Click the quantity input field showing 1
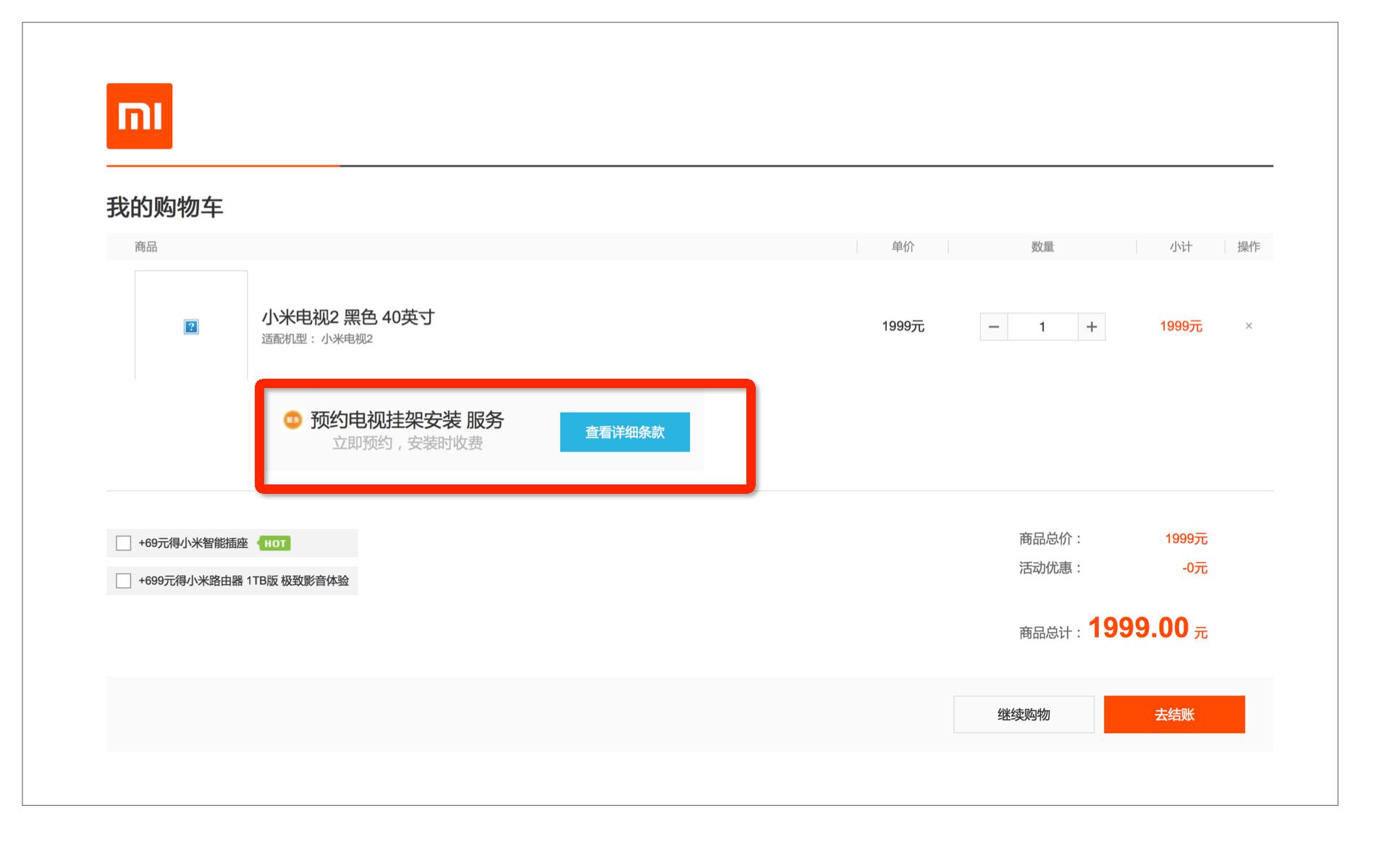The image size is (1400, 853). [x=1042, y=327]
